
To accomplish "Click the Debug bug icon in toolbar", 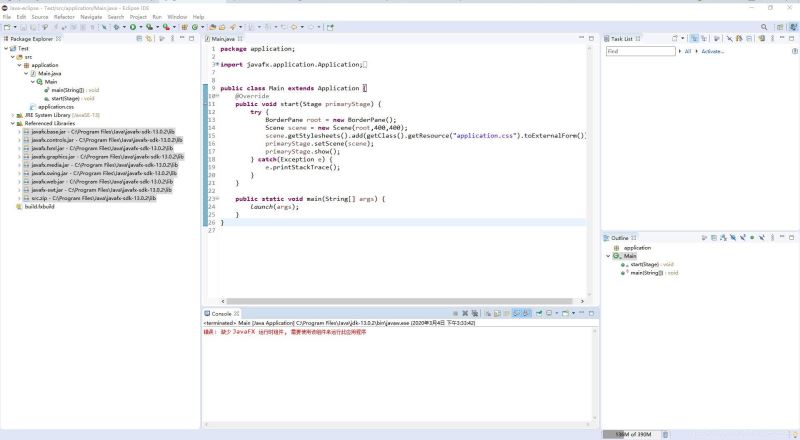I will pos(115,27).
